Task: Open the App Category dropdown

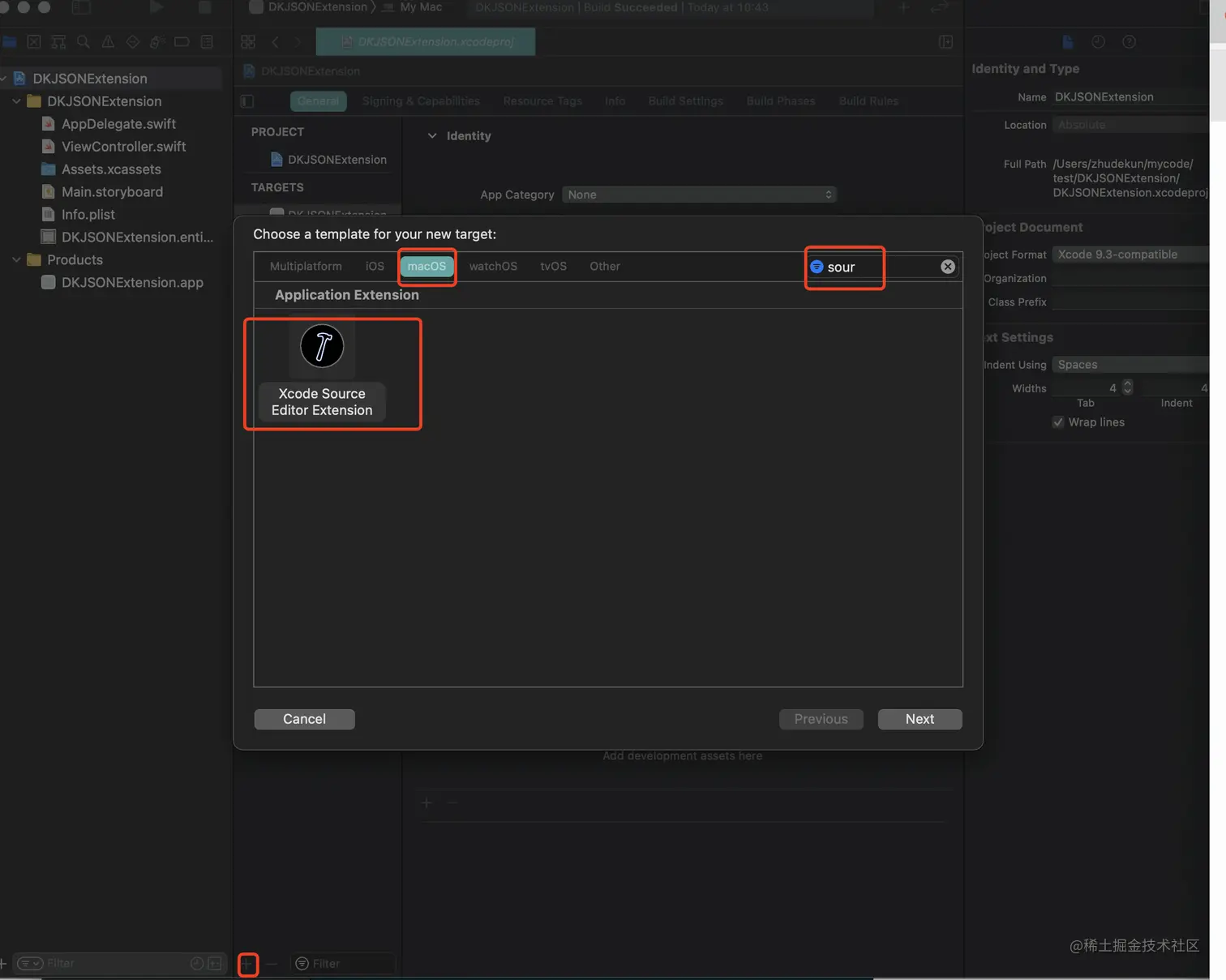Action: coord(699,195)
